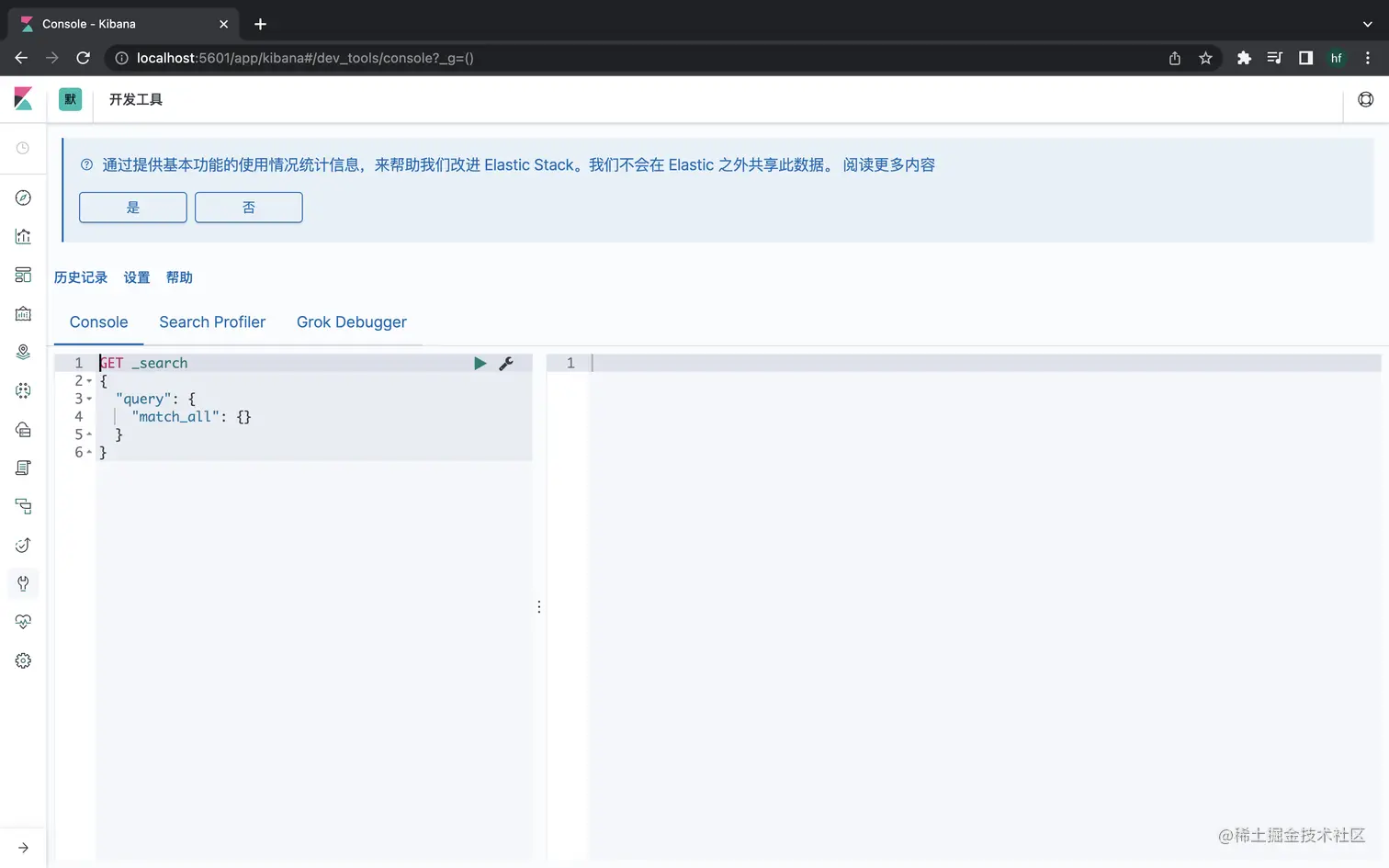Viewport: 1389px width, 868px height.
Task: Select the Dev Tools sidebar icon
Action: click(x=23, y=583)
